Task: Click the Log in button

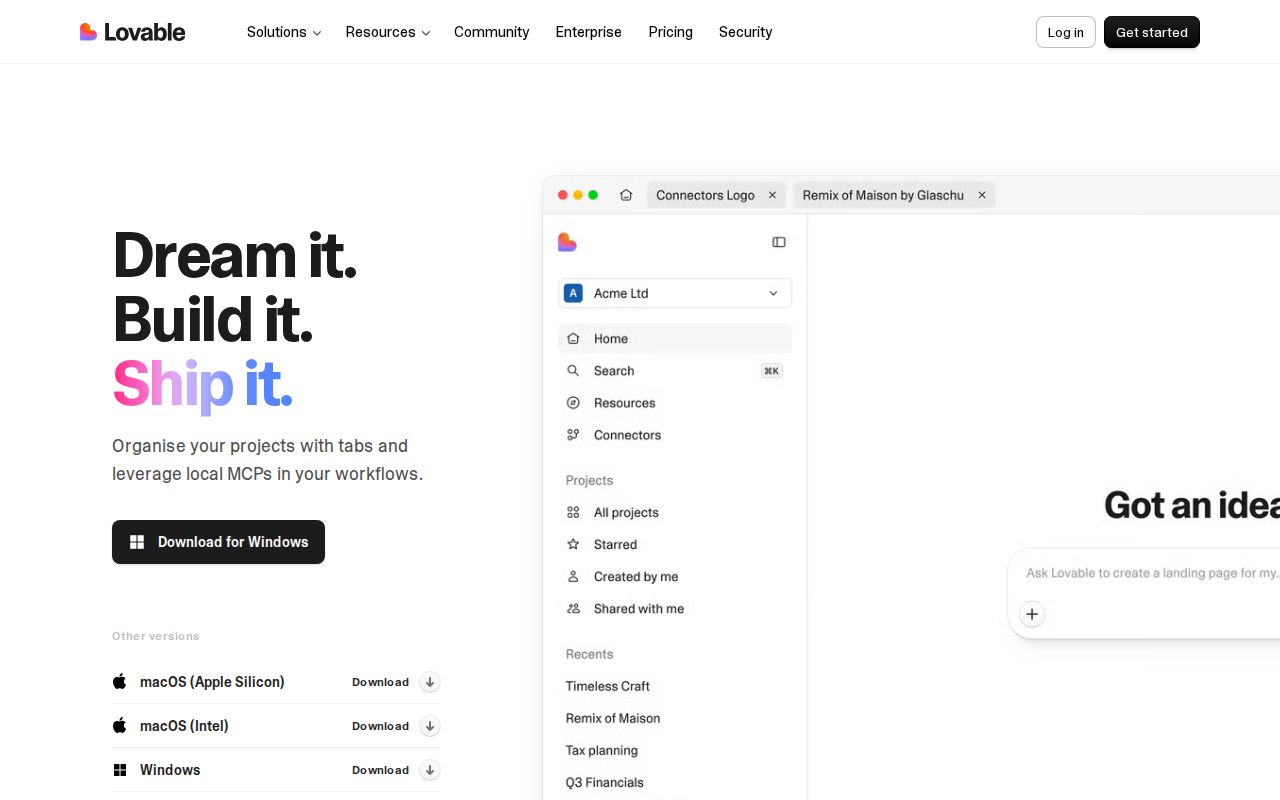Action: (1065, 32)
